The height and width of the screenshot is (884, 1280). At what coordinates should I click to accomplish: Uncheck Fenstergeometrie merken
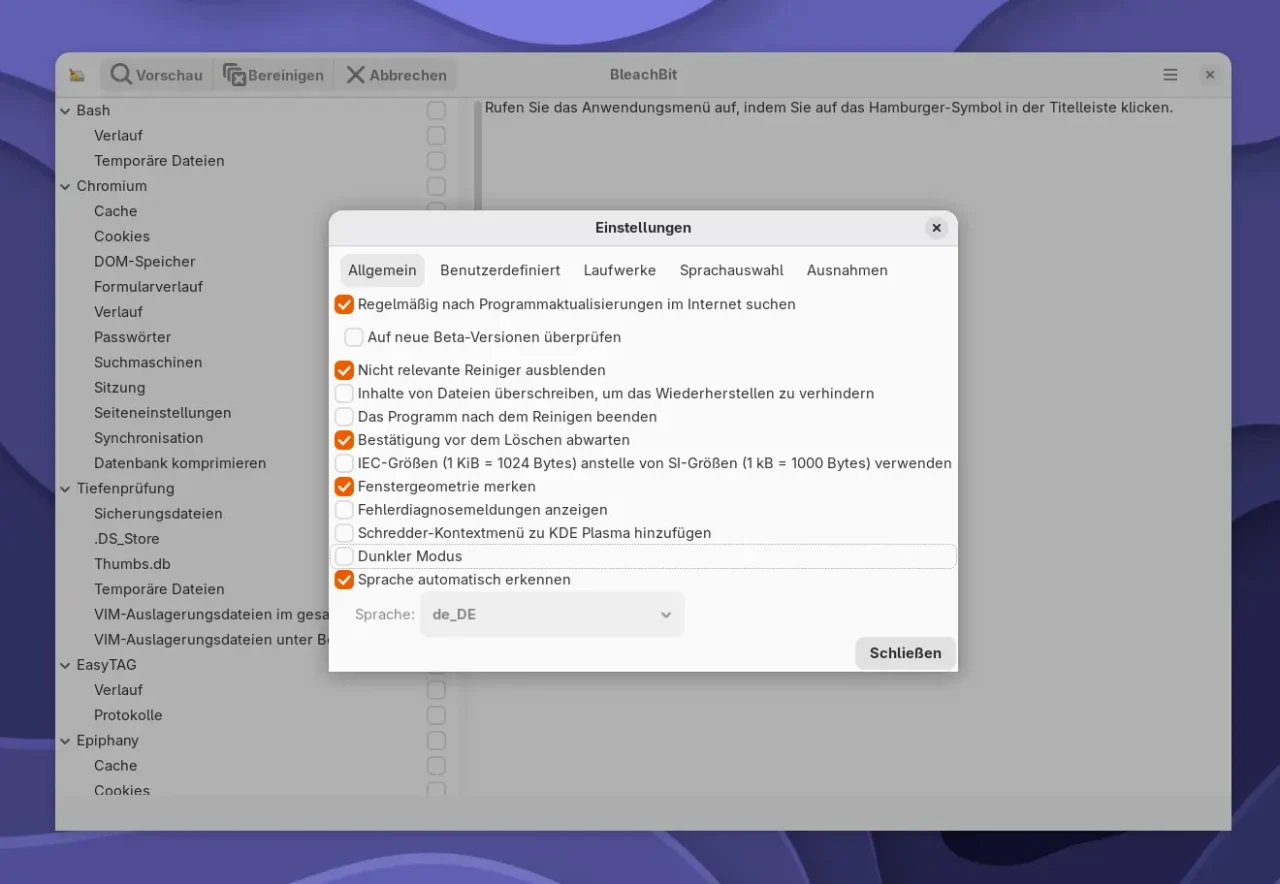[x=344, y=486]
